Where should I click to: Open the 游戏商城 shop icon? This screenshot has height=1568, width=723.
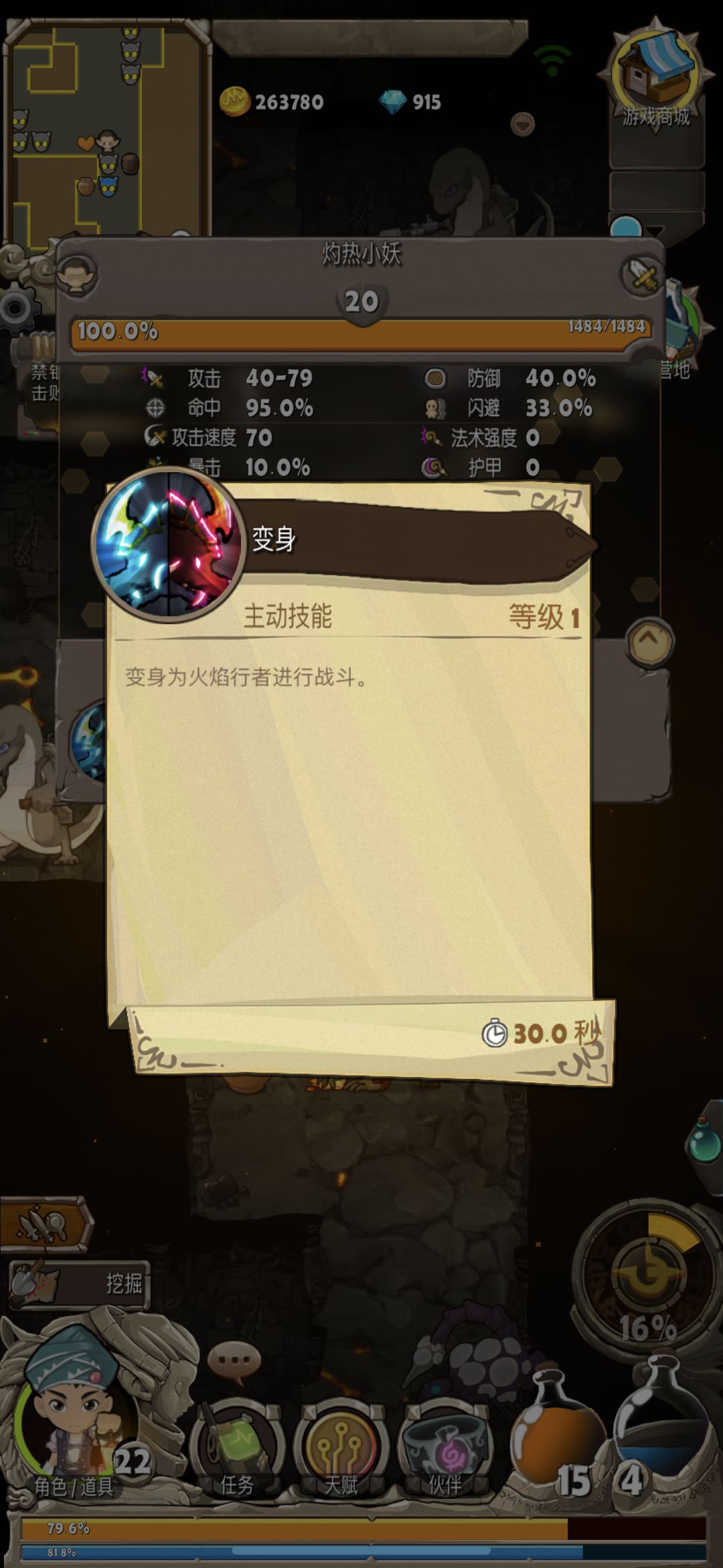655,79
